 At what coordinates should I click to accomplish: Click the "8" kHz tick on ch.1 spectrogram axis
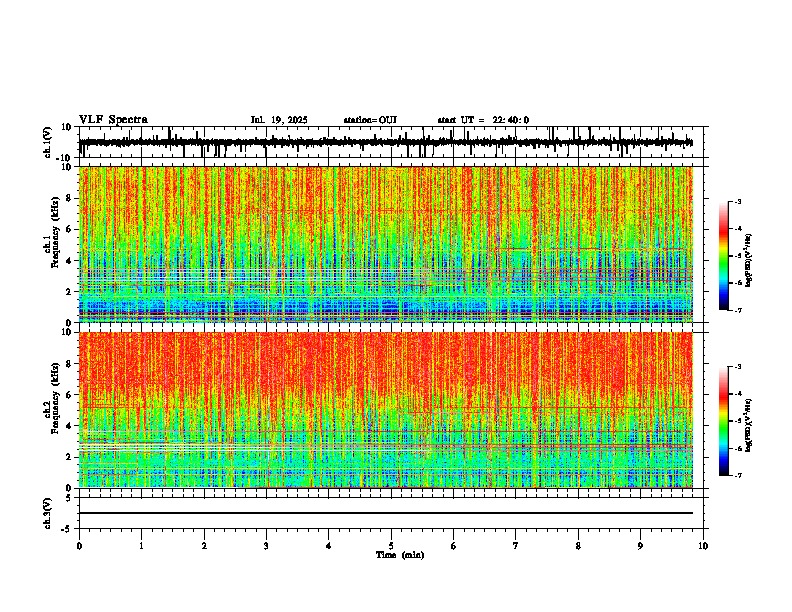coord(70,198)
